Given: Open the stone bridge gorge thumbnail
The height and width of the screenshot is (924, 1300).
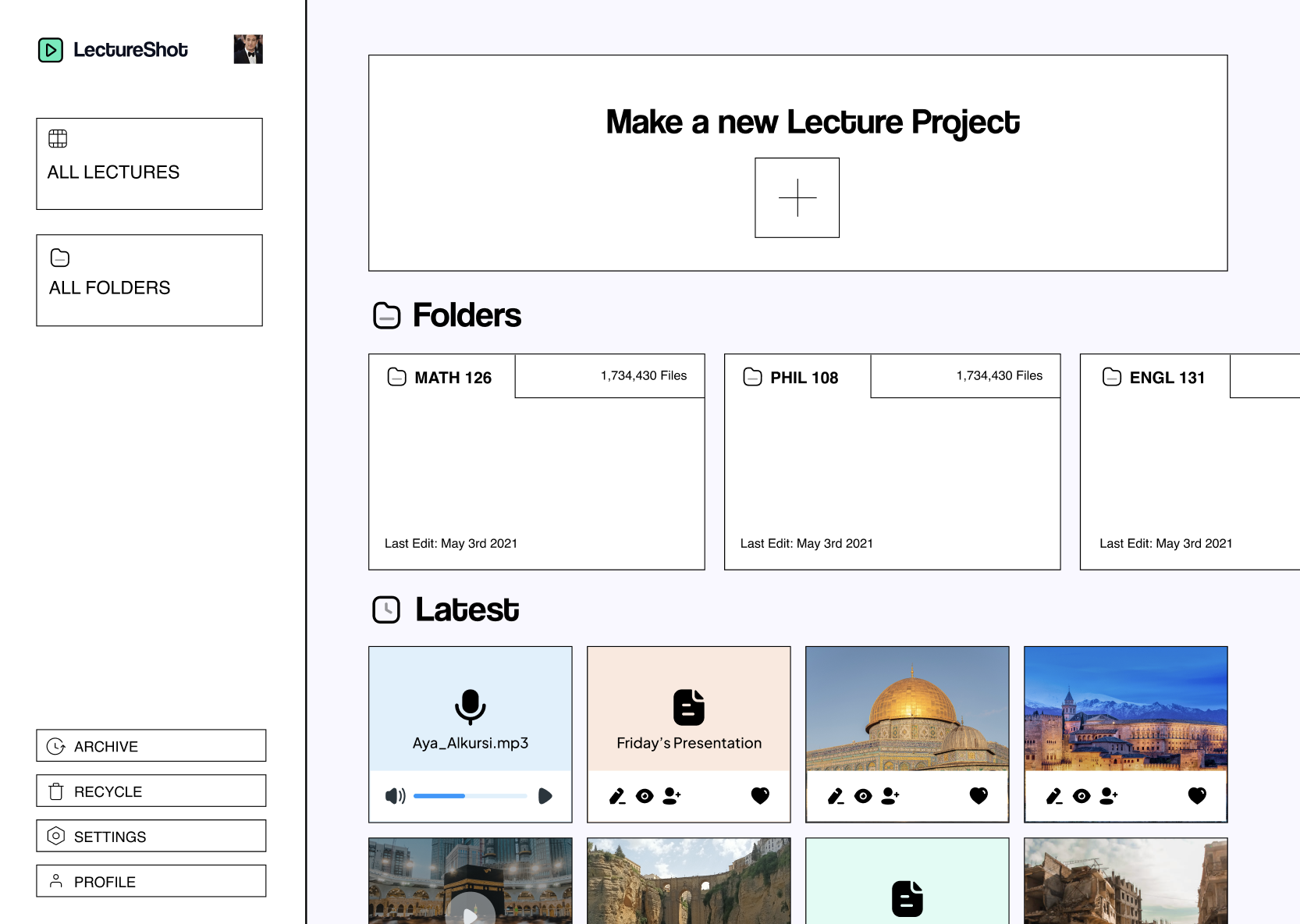Looking at the screenshot, I should (x=689, y=881).
